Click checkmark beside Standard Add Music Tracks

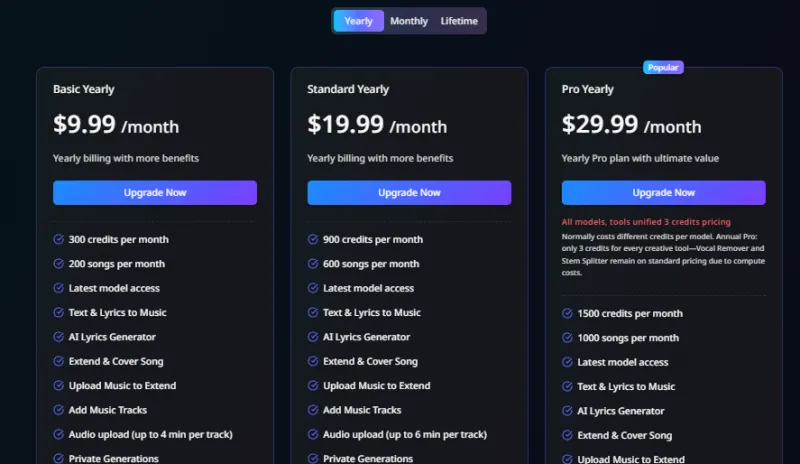[313, 410]
